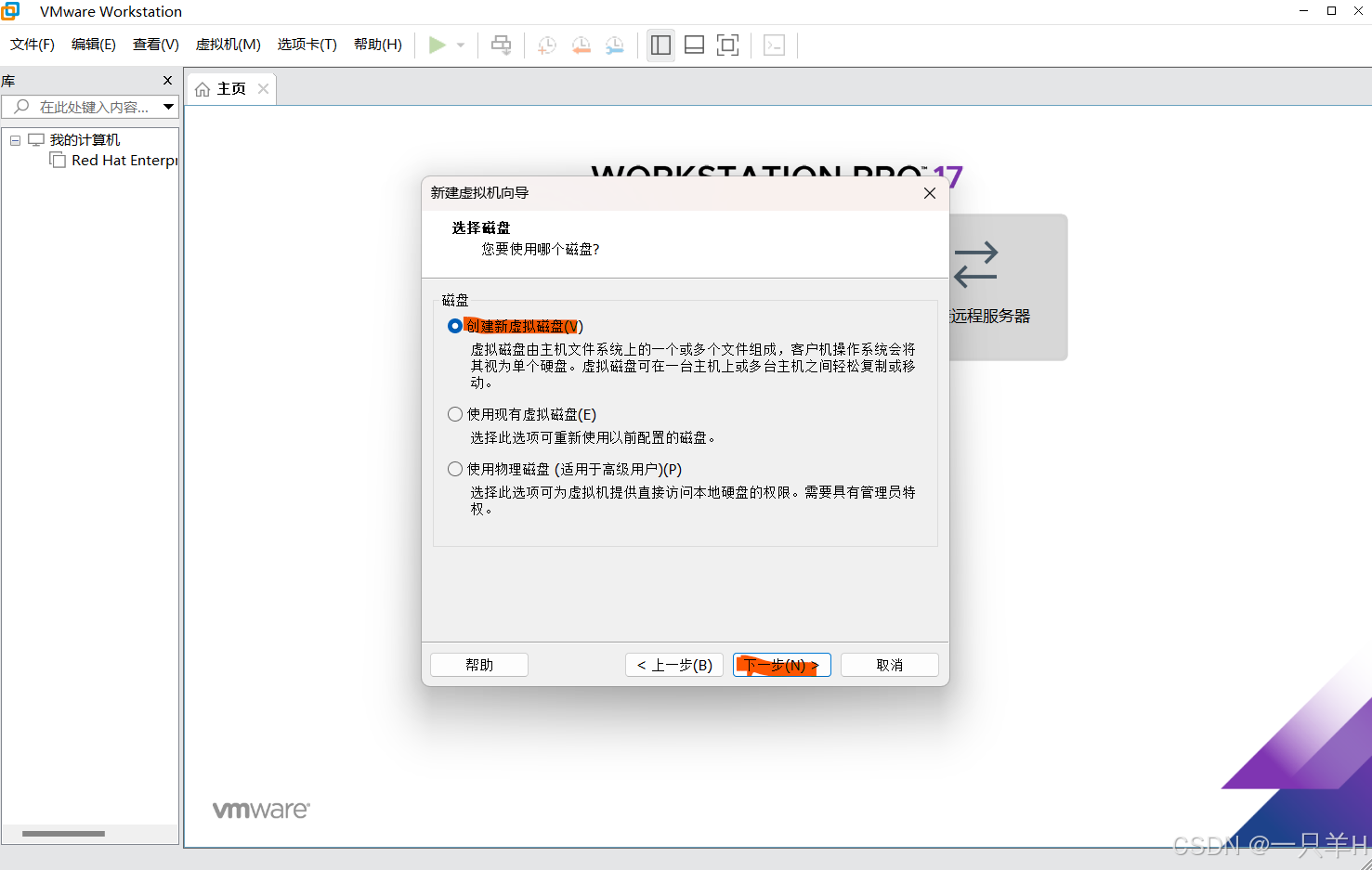Open the 查看(V) menu
This screenshot has height=870, width=1372.
(x=155, y=45)
